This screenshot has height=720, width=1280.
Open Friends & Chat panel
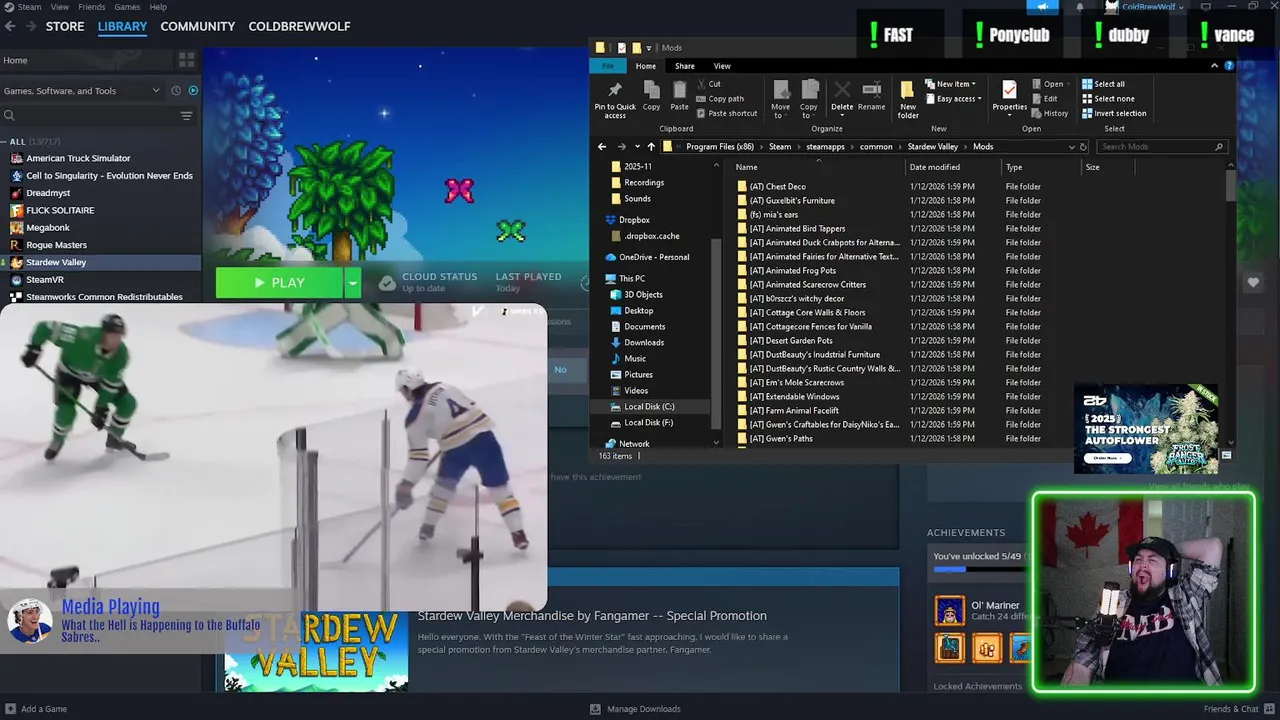(x=1237, y=709)
